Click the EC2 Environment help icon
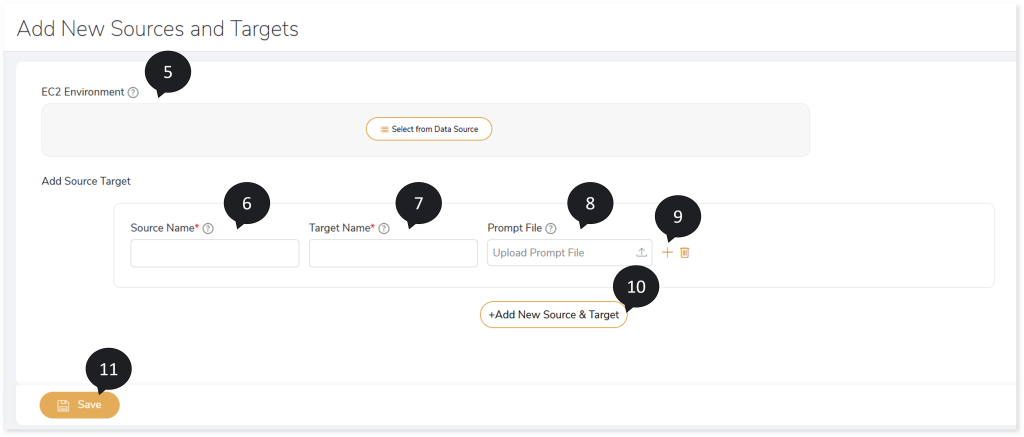This screenshot has width=1024, height=437. coord(133,93)
